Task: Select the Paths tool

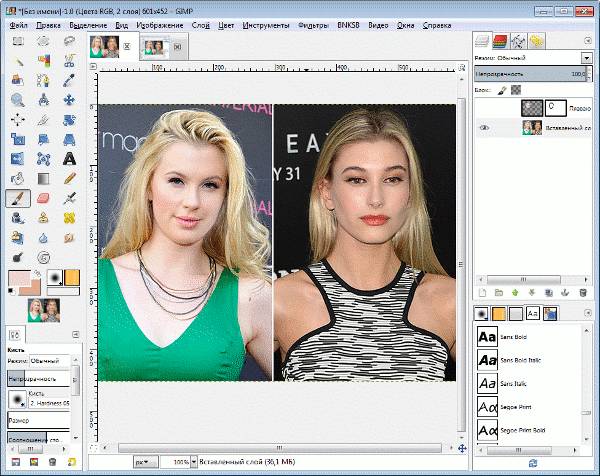Action: (43, 80)
